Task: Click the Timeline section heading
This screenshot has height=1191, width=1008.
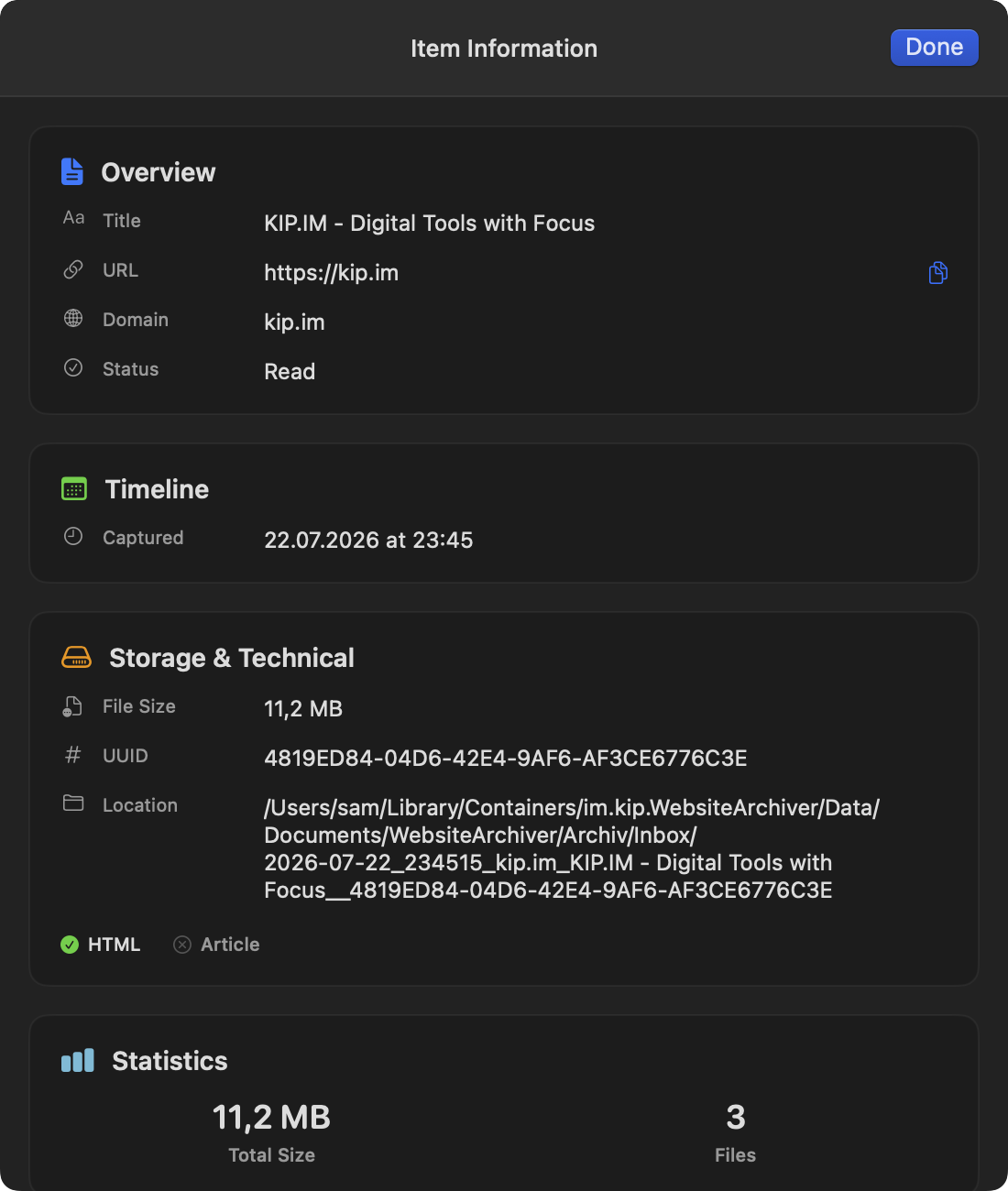Action: point(157,489)
